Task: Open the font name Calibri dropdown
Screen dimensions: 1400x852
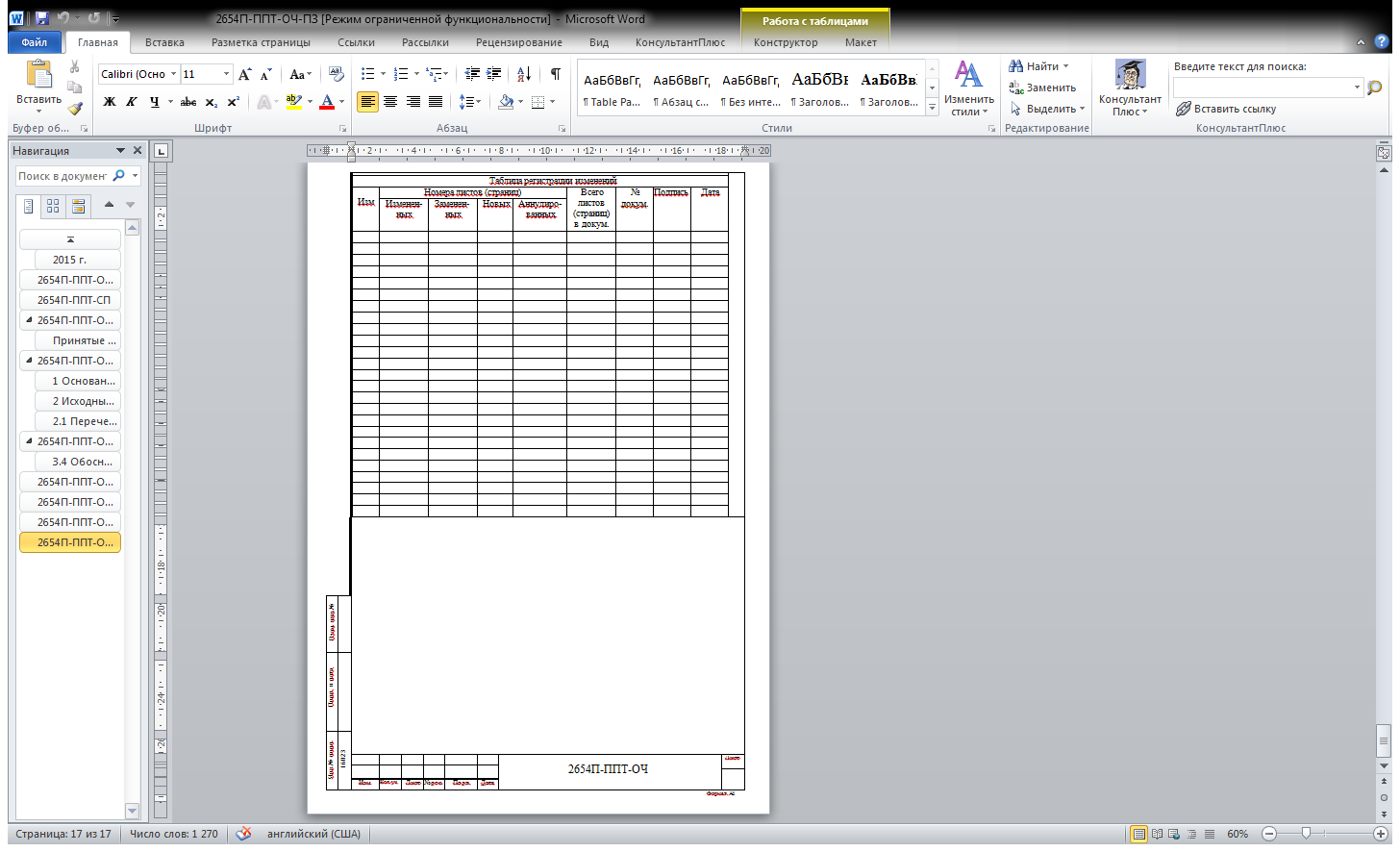Action: [x=174, y=74]
